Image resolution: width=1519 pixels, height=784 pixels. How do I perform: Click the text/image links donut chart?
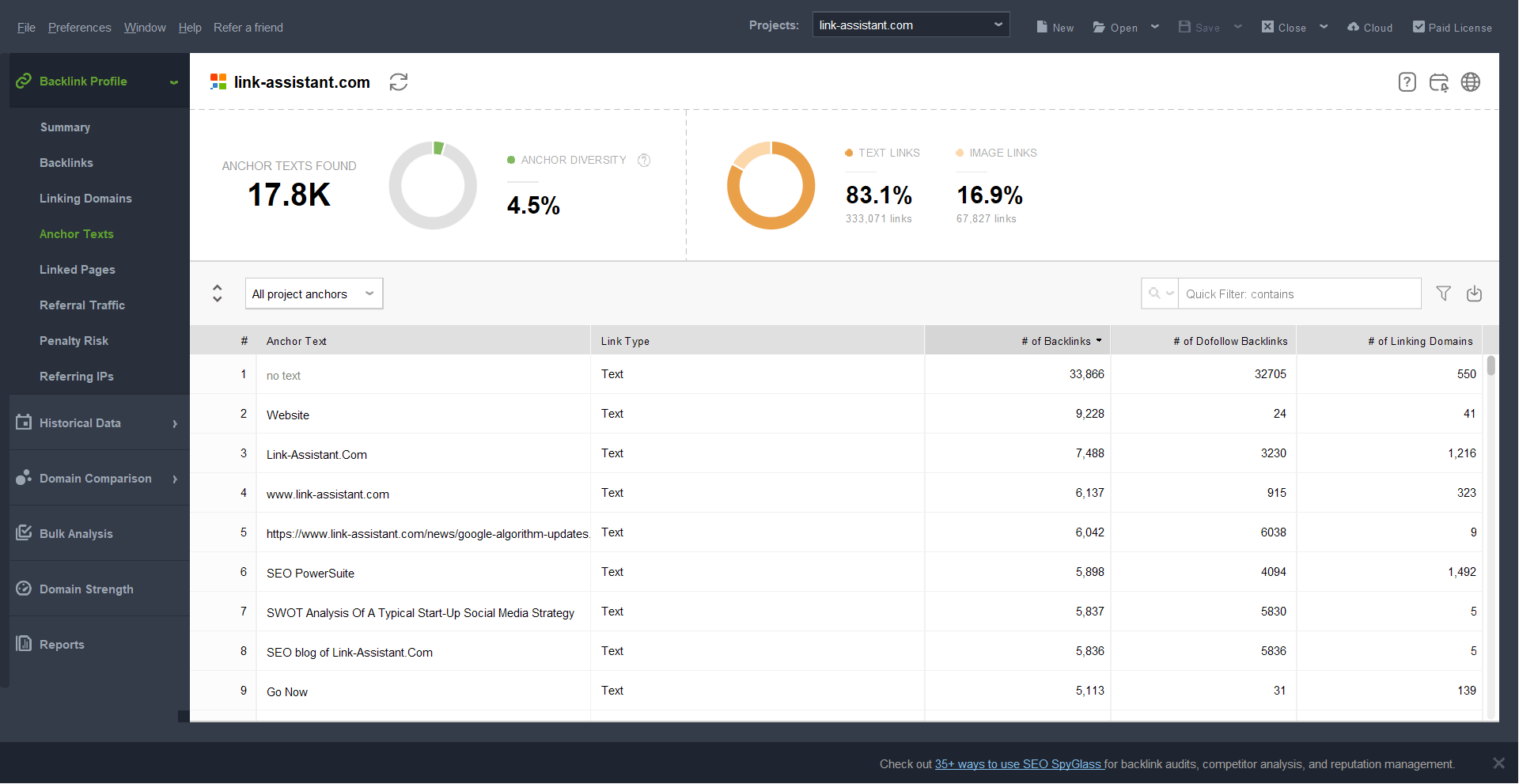[771, 186]
